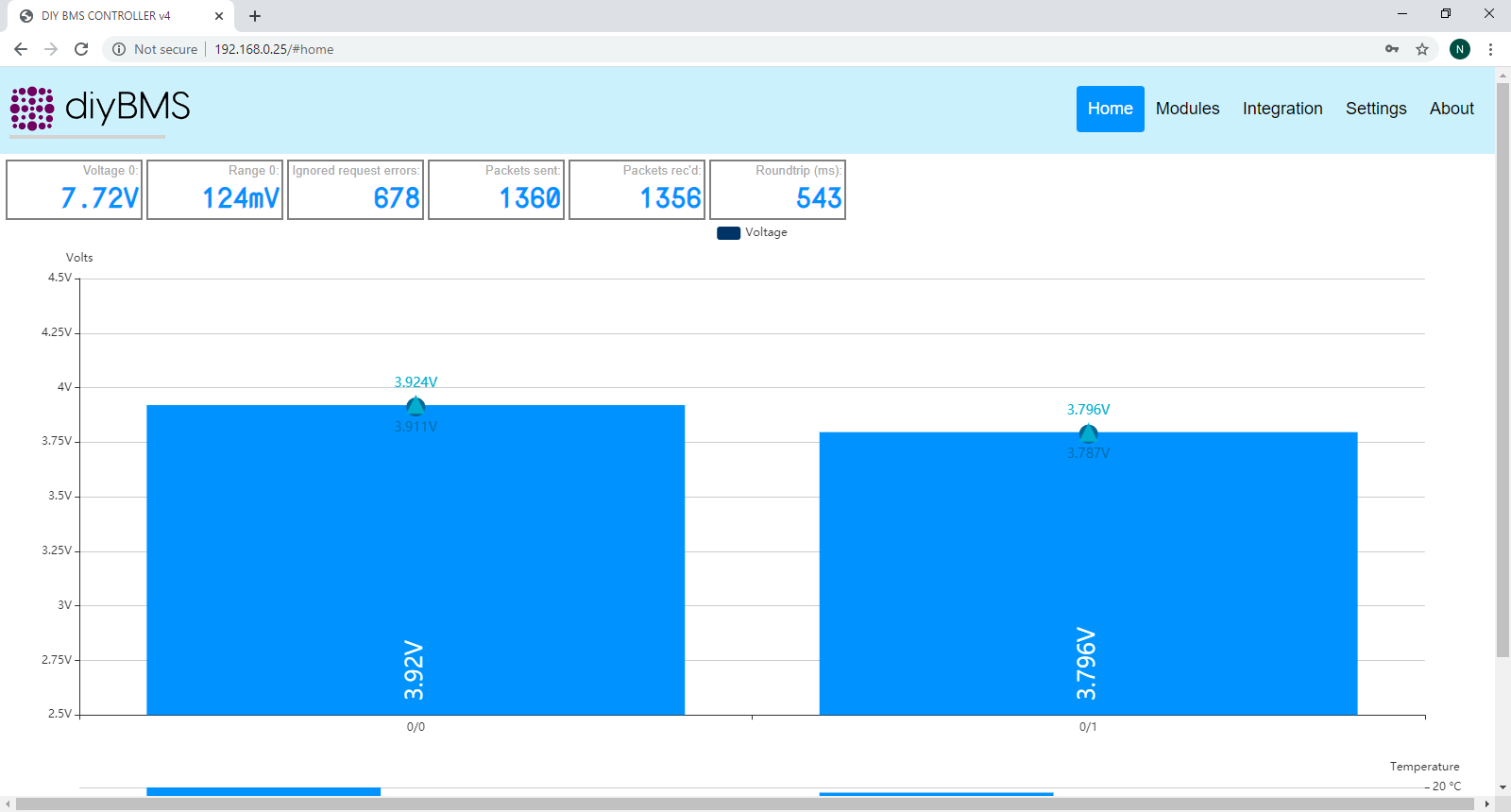Open the Integration page
The height and width of the screenshot is (812, 1511).
(x=1282, y=109)
